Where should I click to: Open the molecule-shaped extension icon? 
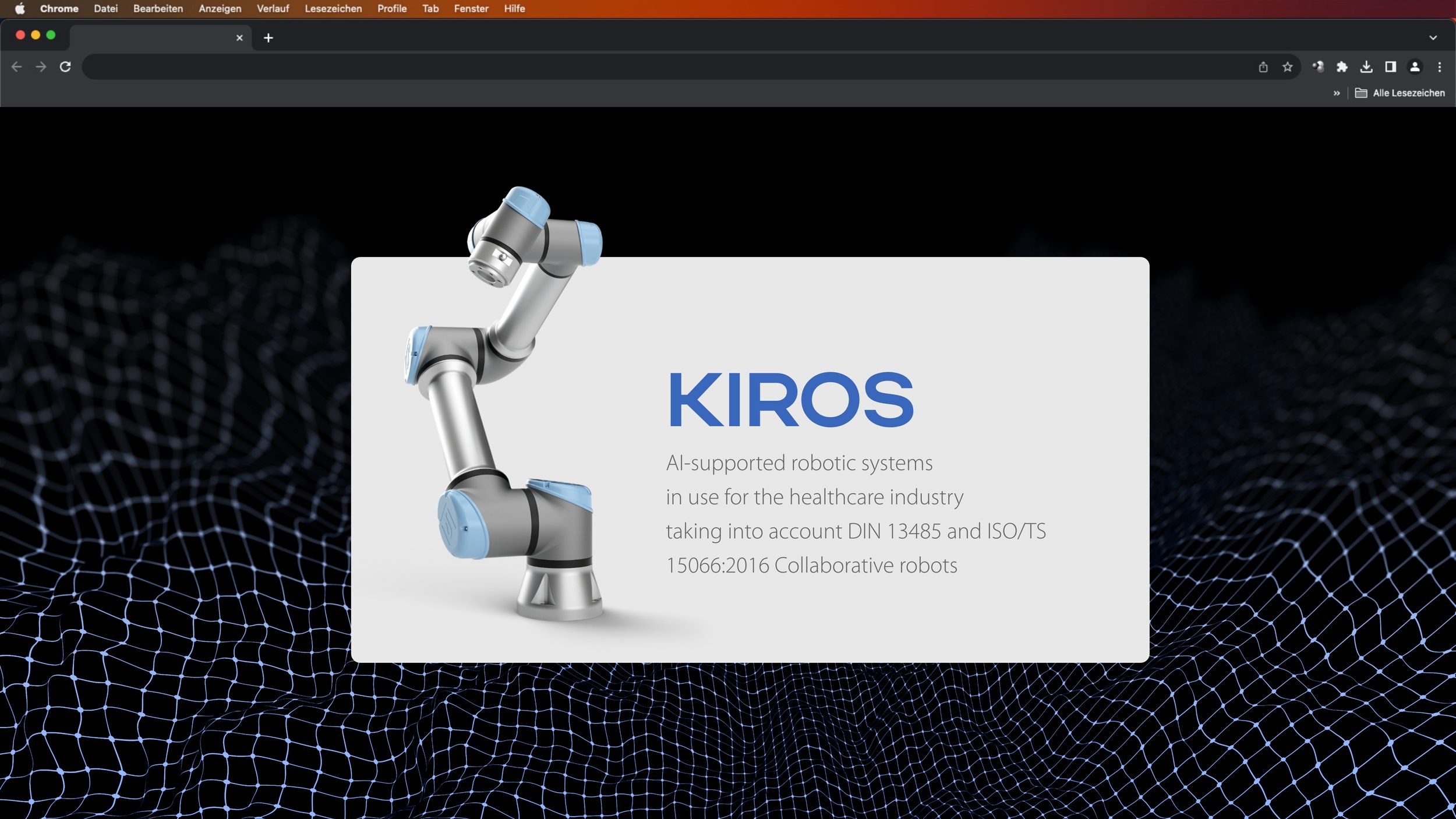click(1318, 67)
